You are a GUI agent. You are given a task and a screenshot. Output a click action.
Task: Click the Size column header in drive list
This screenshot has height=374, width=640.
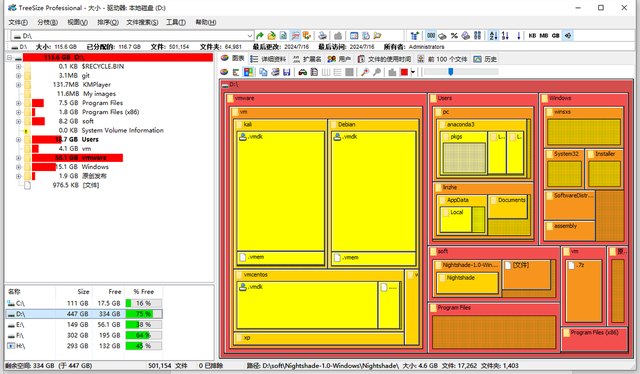click(74, 292)
